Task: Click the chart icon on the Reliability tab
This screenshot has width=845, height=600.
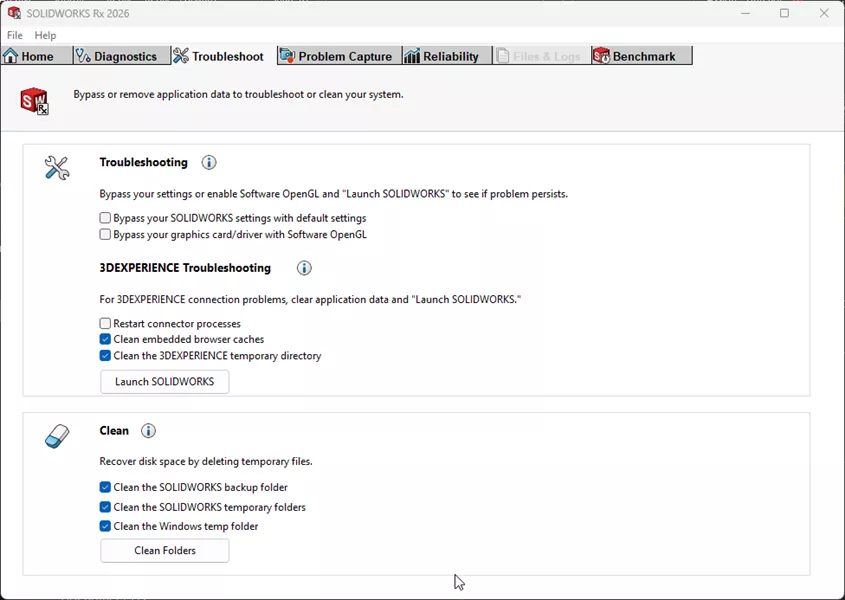Action: 410,56
